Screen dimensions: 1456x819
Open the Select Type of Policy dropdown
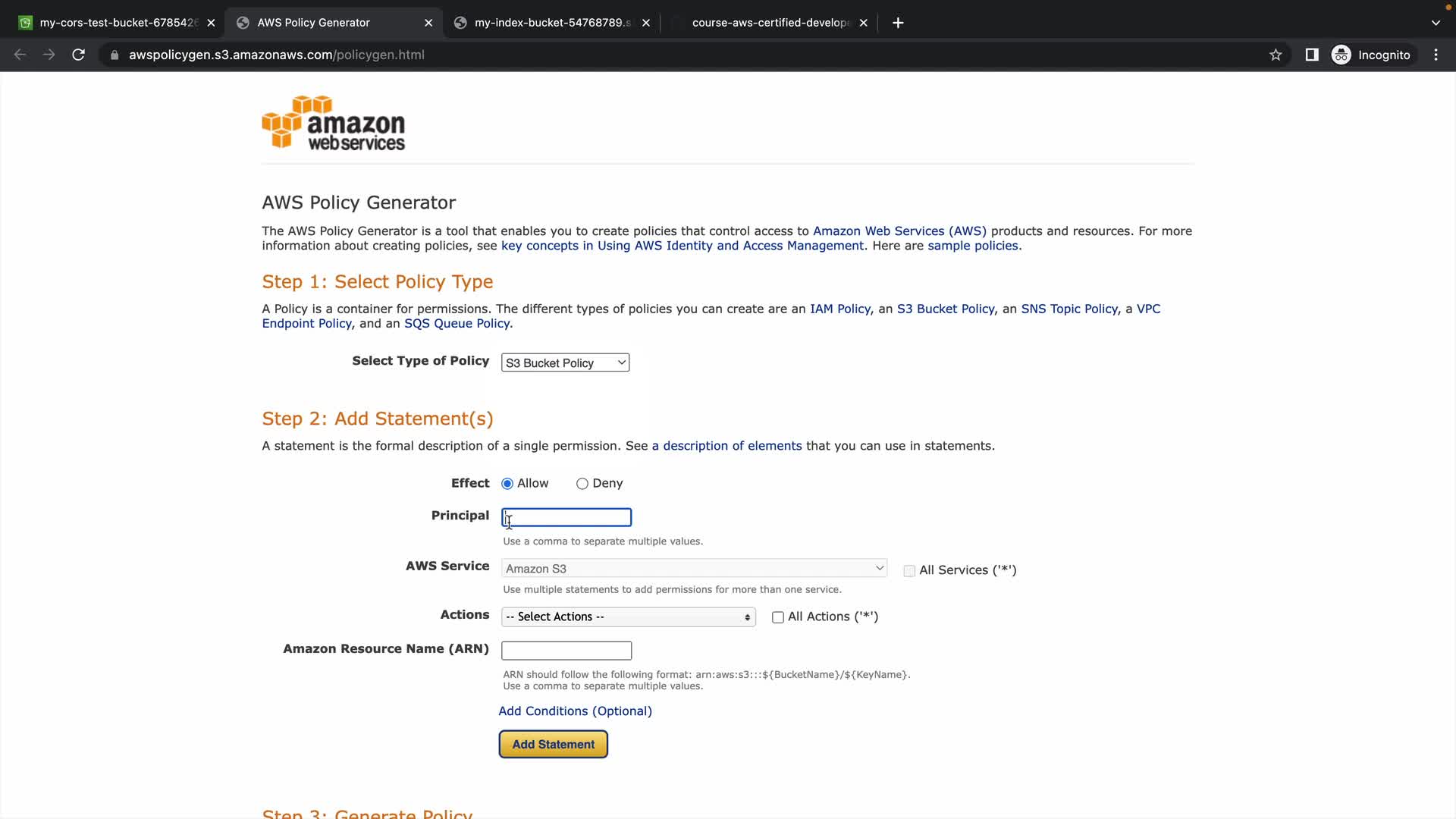(565, 363)
